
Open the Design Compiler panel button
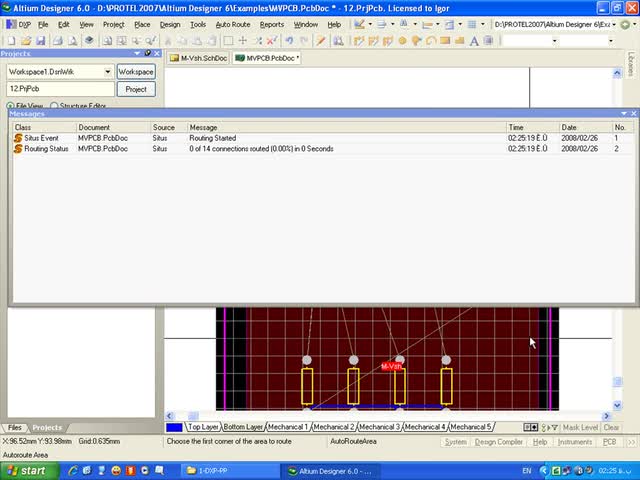pos(498,442)
